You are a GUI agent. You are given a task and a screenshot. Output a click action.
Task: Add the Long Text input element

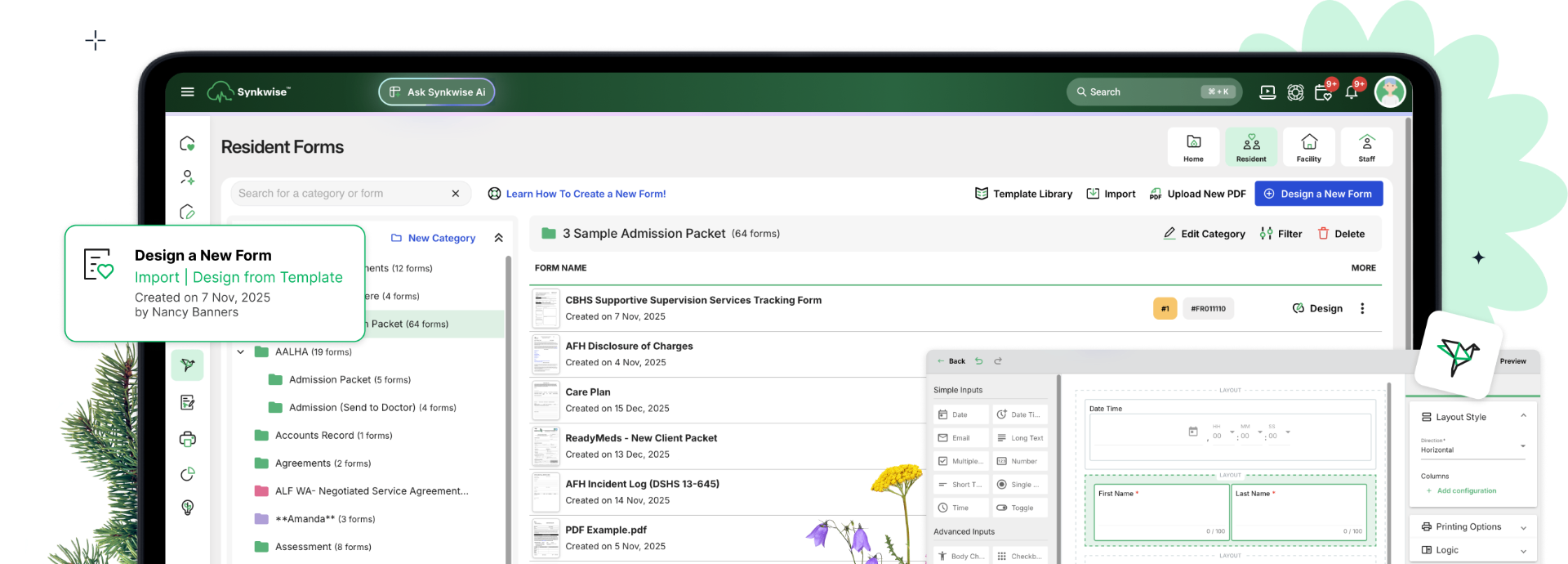(1020, 438)
